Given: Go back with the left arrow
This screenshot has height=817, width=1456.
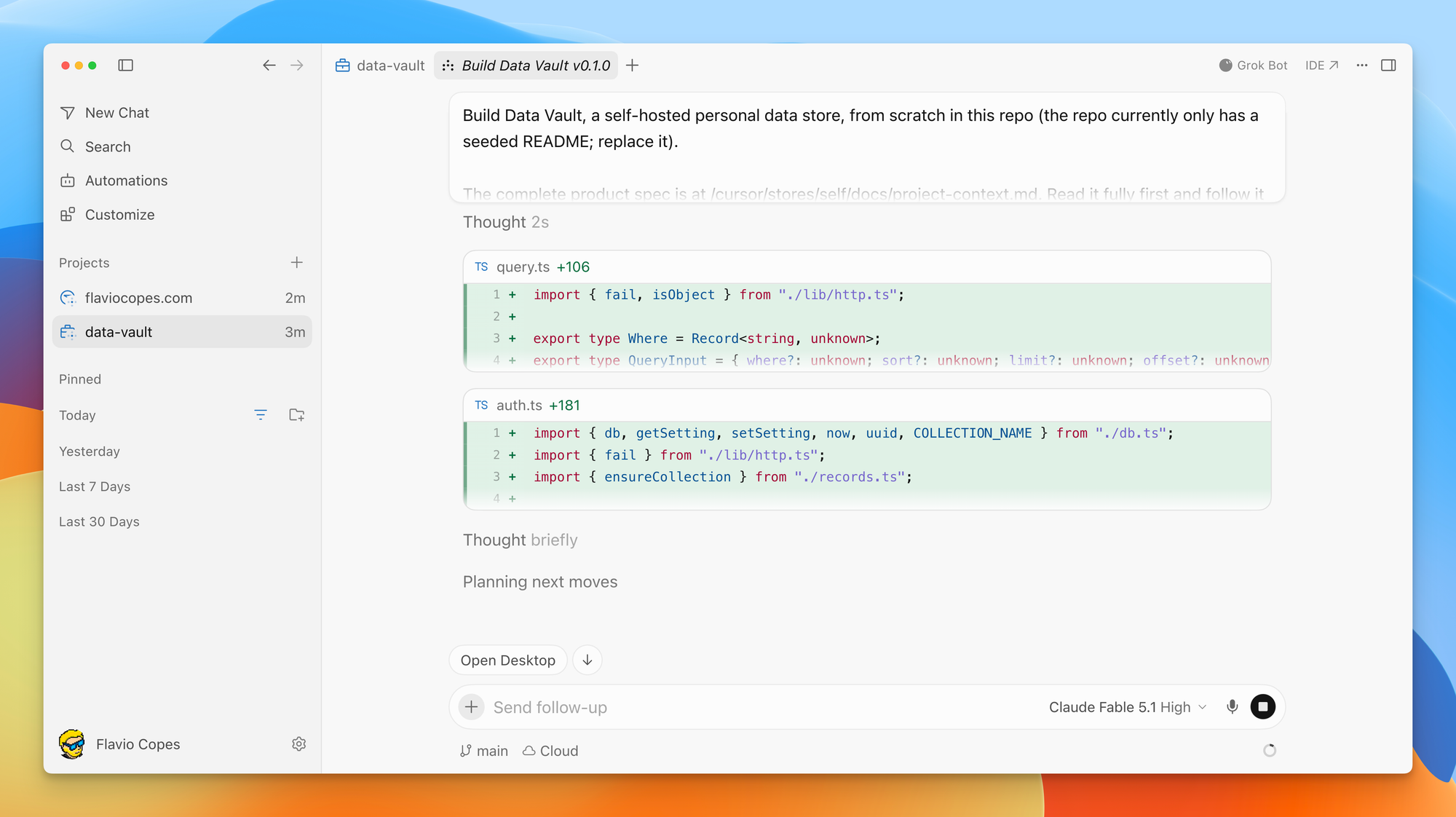Looking at the screenshot, I should [269, 66].
